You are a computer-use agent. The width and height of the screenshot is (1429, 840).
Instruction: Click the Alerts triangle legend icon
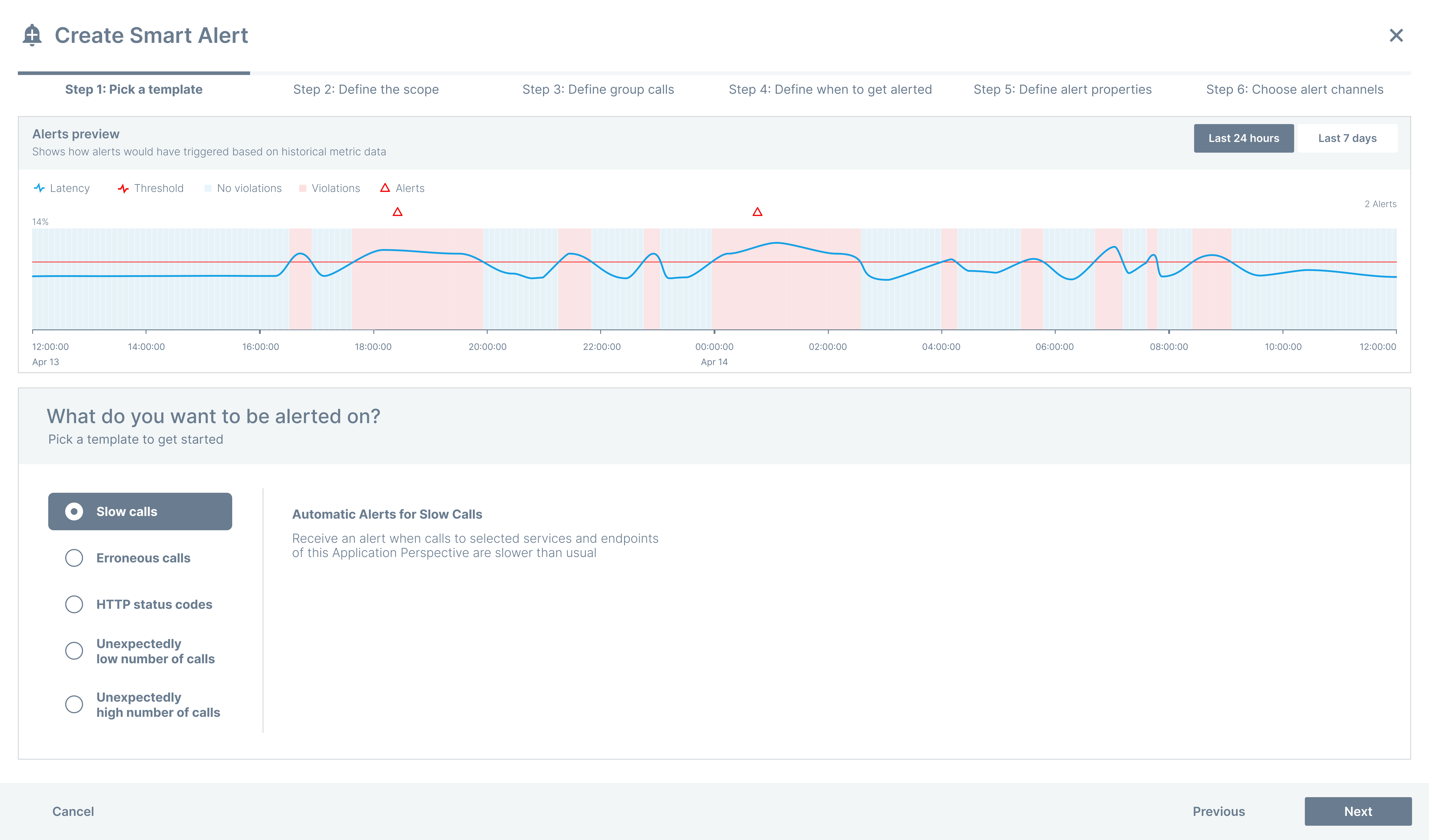[x=385, y=188]
